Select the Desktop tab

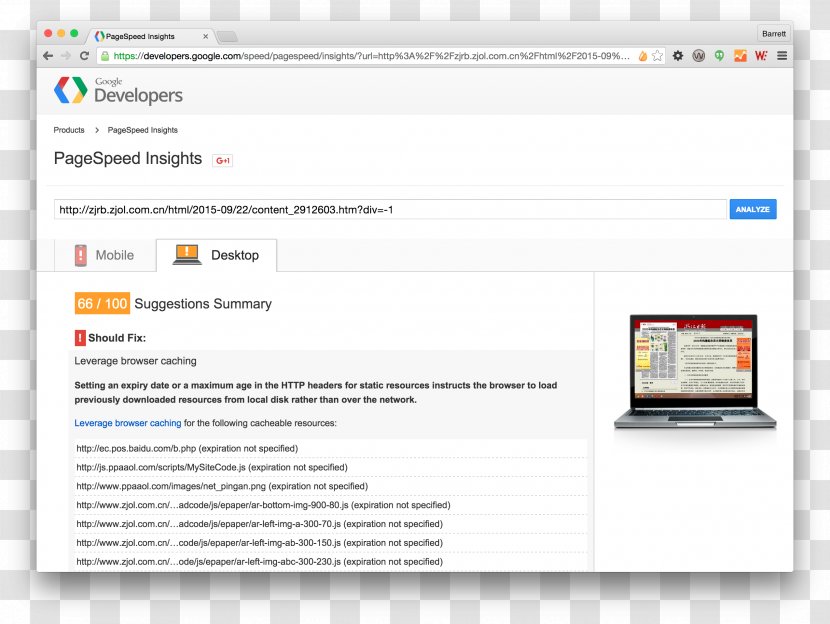click(x=216, y=255)
